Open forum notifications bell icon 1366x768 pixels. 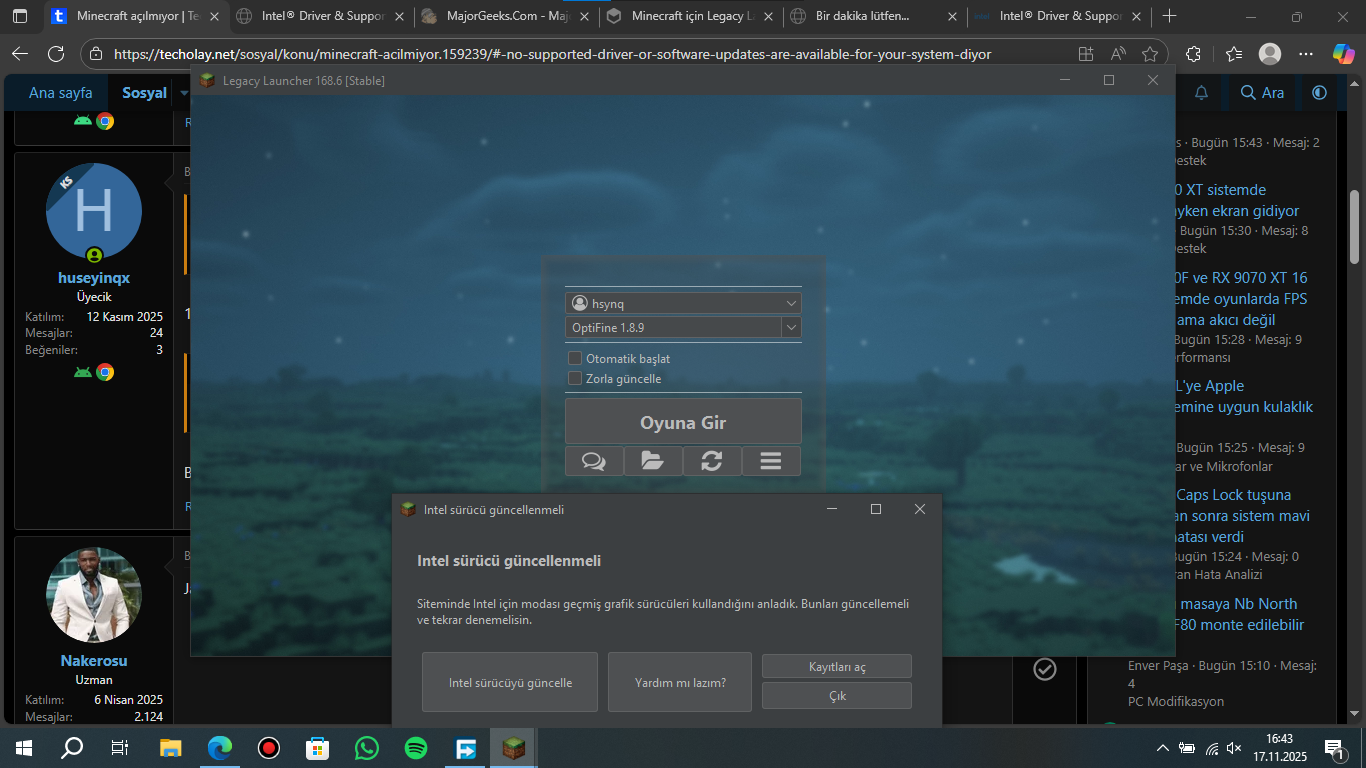coord(1202,93)
